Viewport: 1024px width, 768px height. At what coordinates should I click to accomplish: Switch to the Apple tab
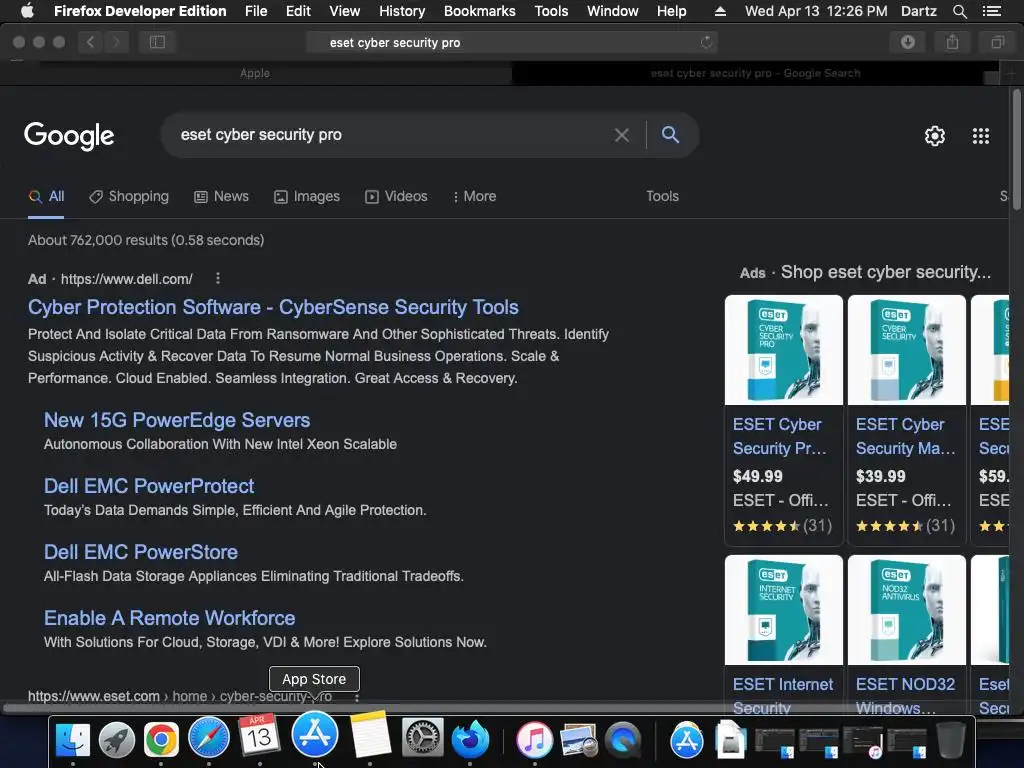(255, 73)
